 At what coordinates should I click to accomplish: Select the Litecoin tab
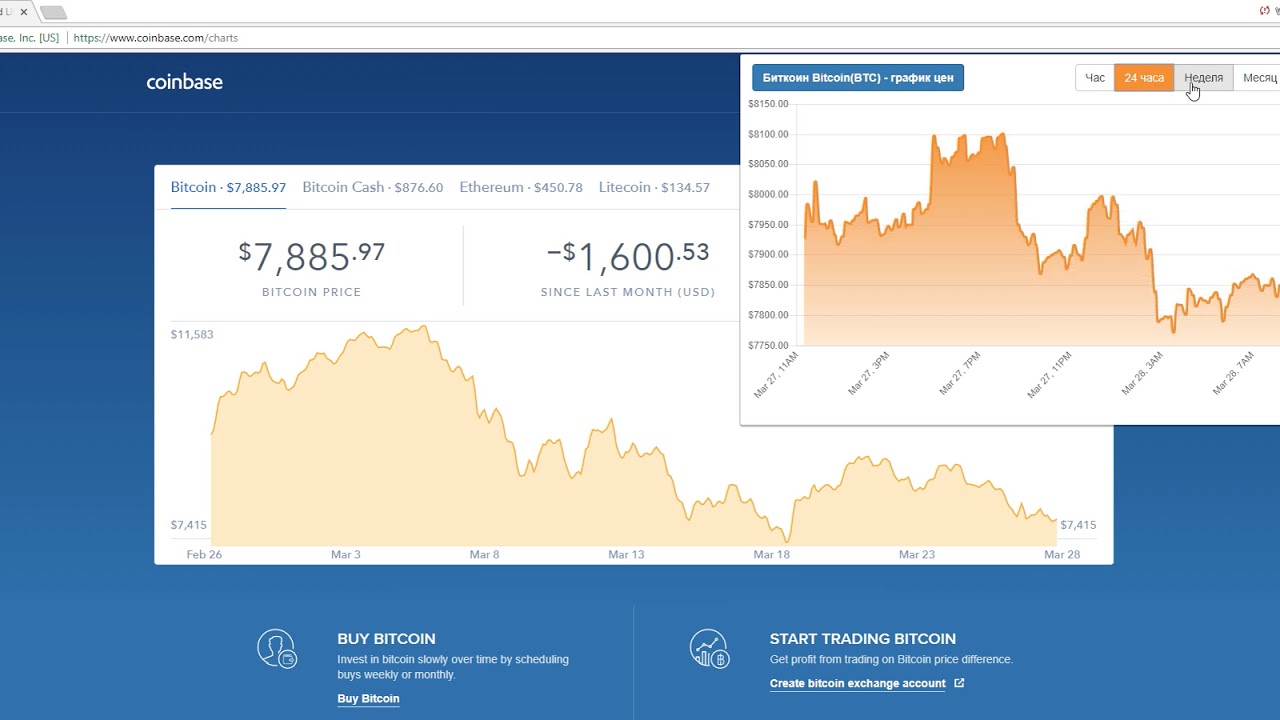tap(654, 187)
